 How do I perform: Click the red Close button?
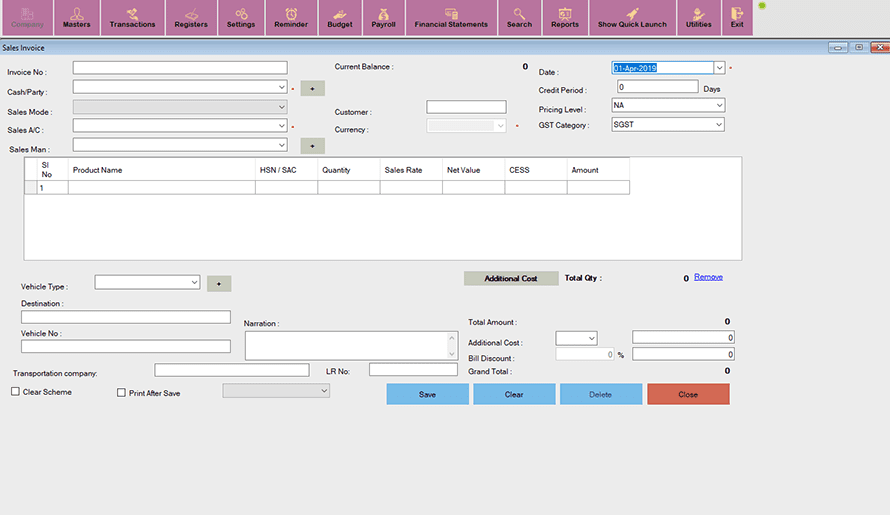(x=688, y=394)
